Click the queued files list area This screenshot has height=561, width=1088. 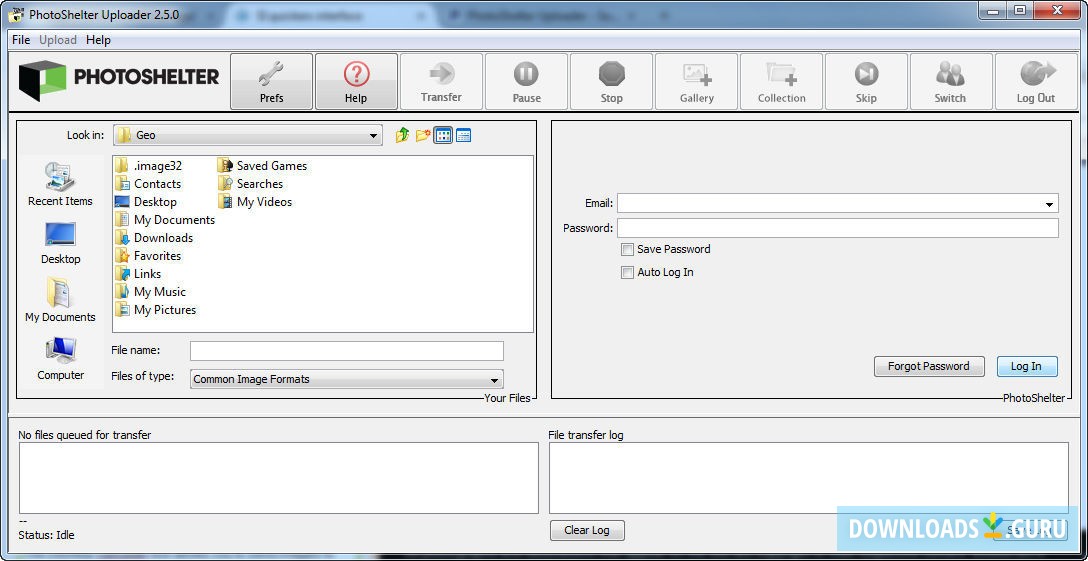point(278,478)
